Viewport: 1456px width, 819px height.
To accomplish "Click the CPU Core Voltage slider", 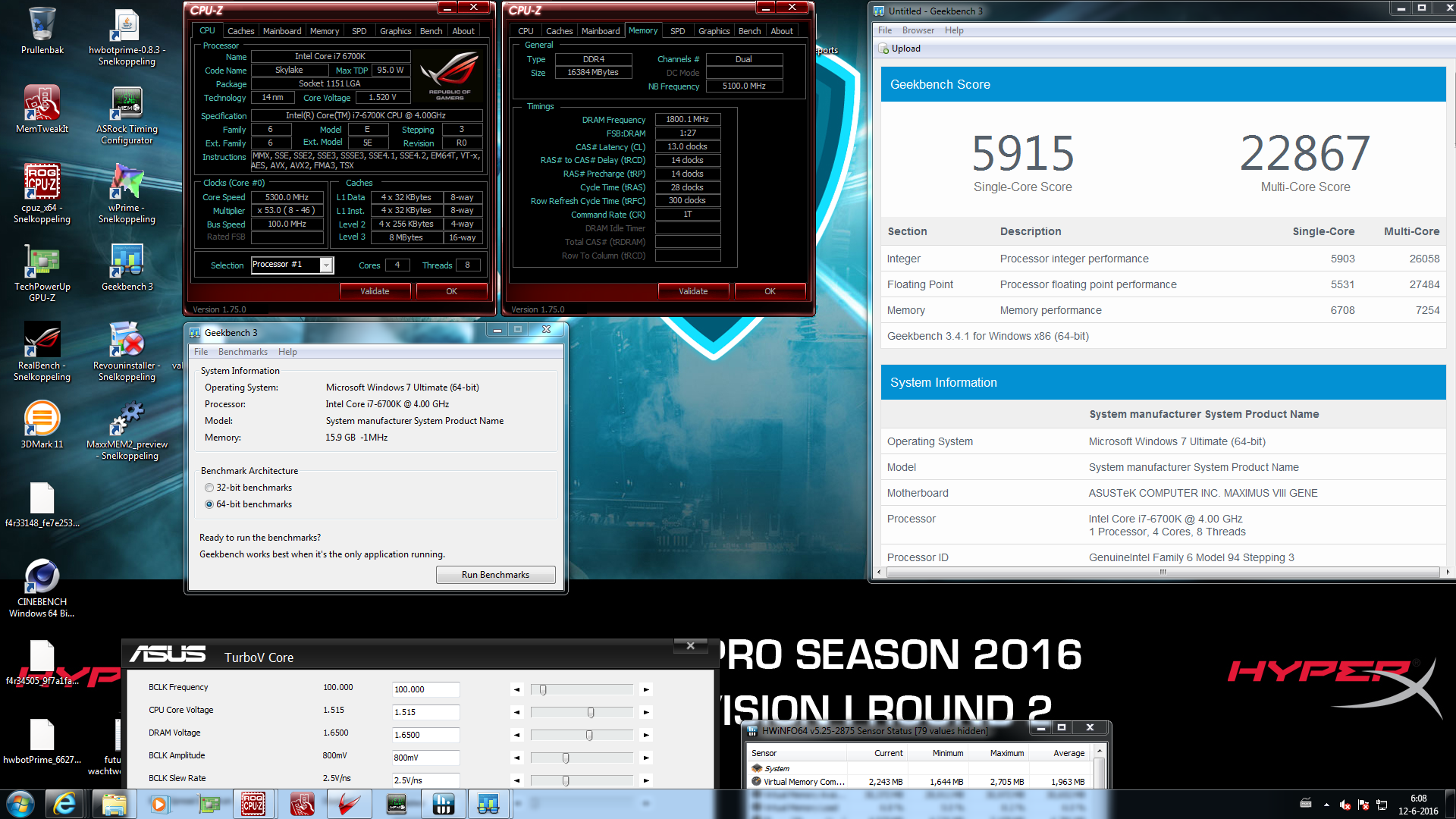I will pos(582,713).
